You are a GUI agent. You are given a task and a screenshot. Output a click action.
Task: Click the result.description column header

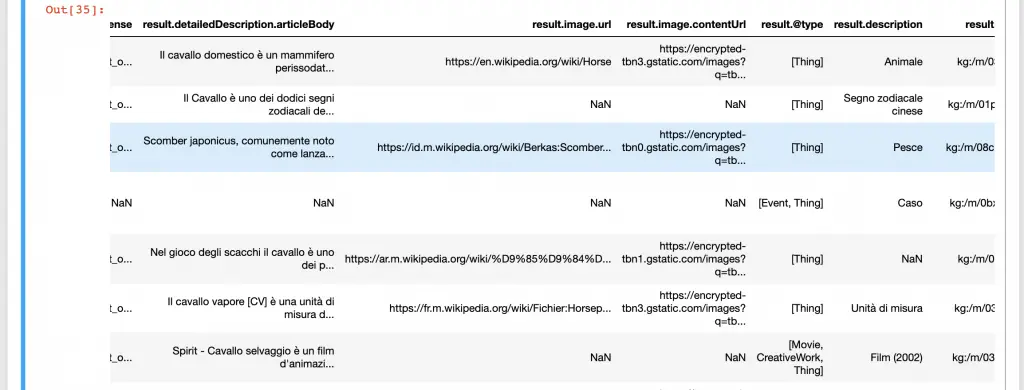tap(878, 24)
